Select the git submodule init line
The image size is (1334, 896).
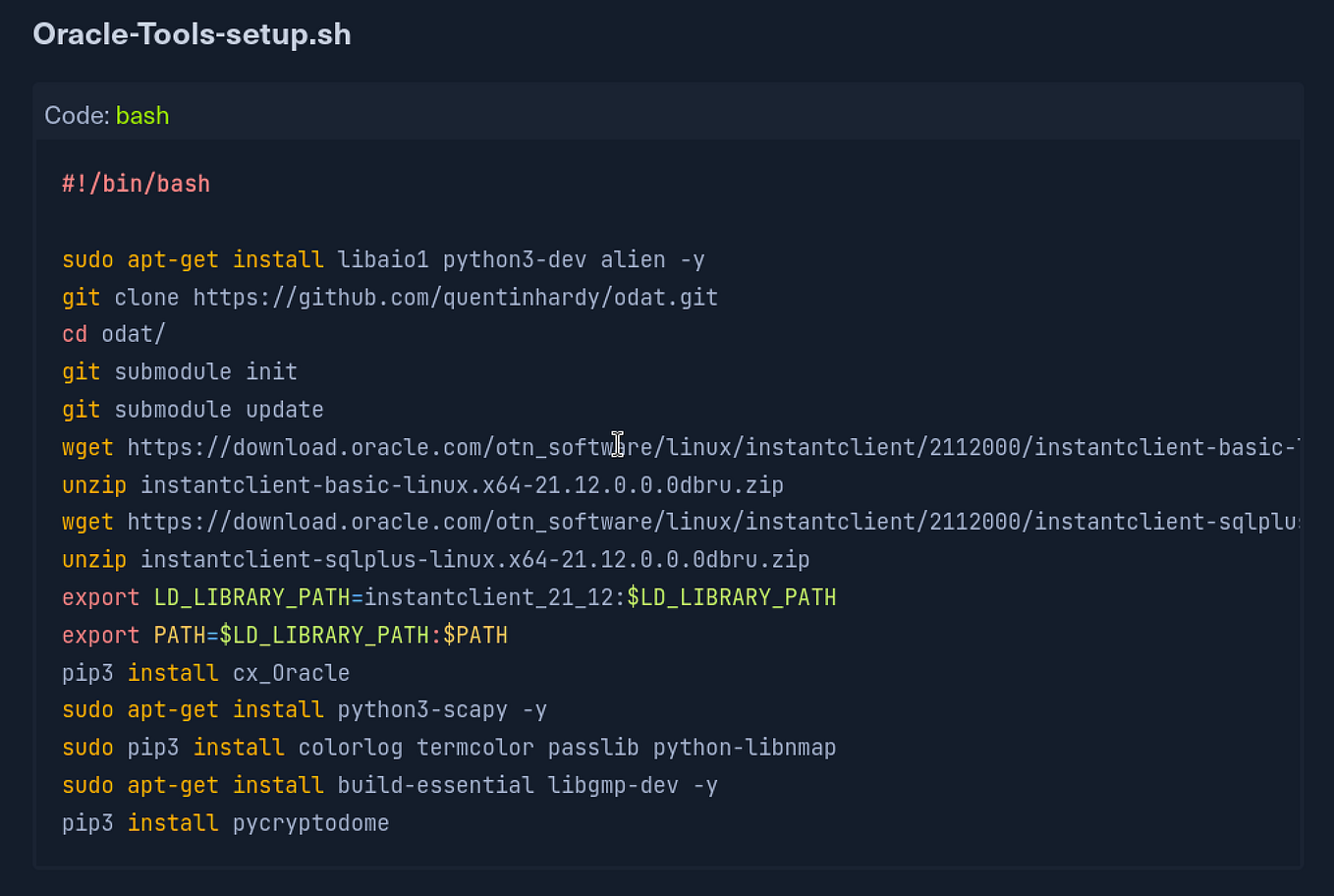(x=179, y=371)
